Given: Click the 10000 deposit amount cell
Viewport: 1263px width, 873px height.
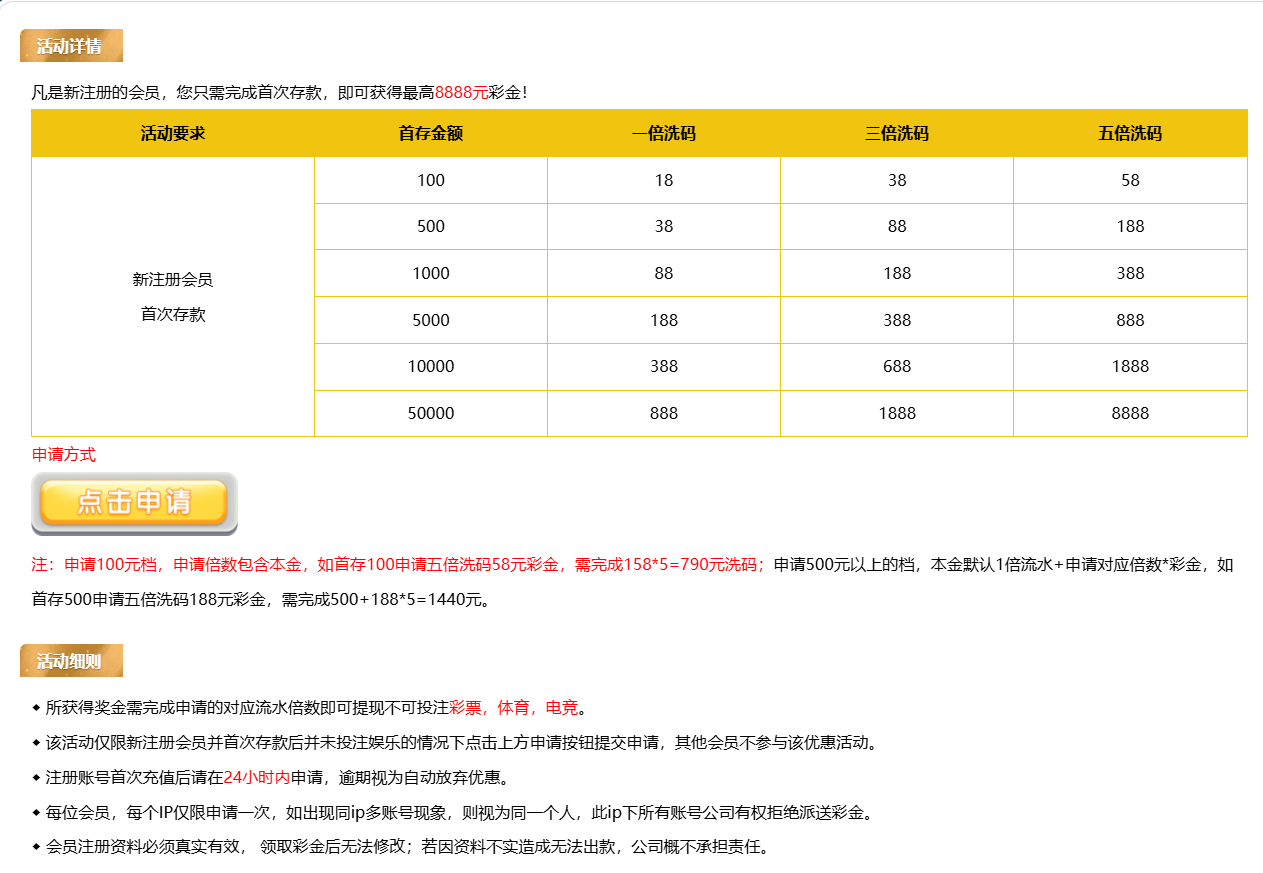Looking at the screenshot, I should tap(431, 367).
